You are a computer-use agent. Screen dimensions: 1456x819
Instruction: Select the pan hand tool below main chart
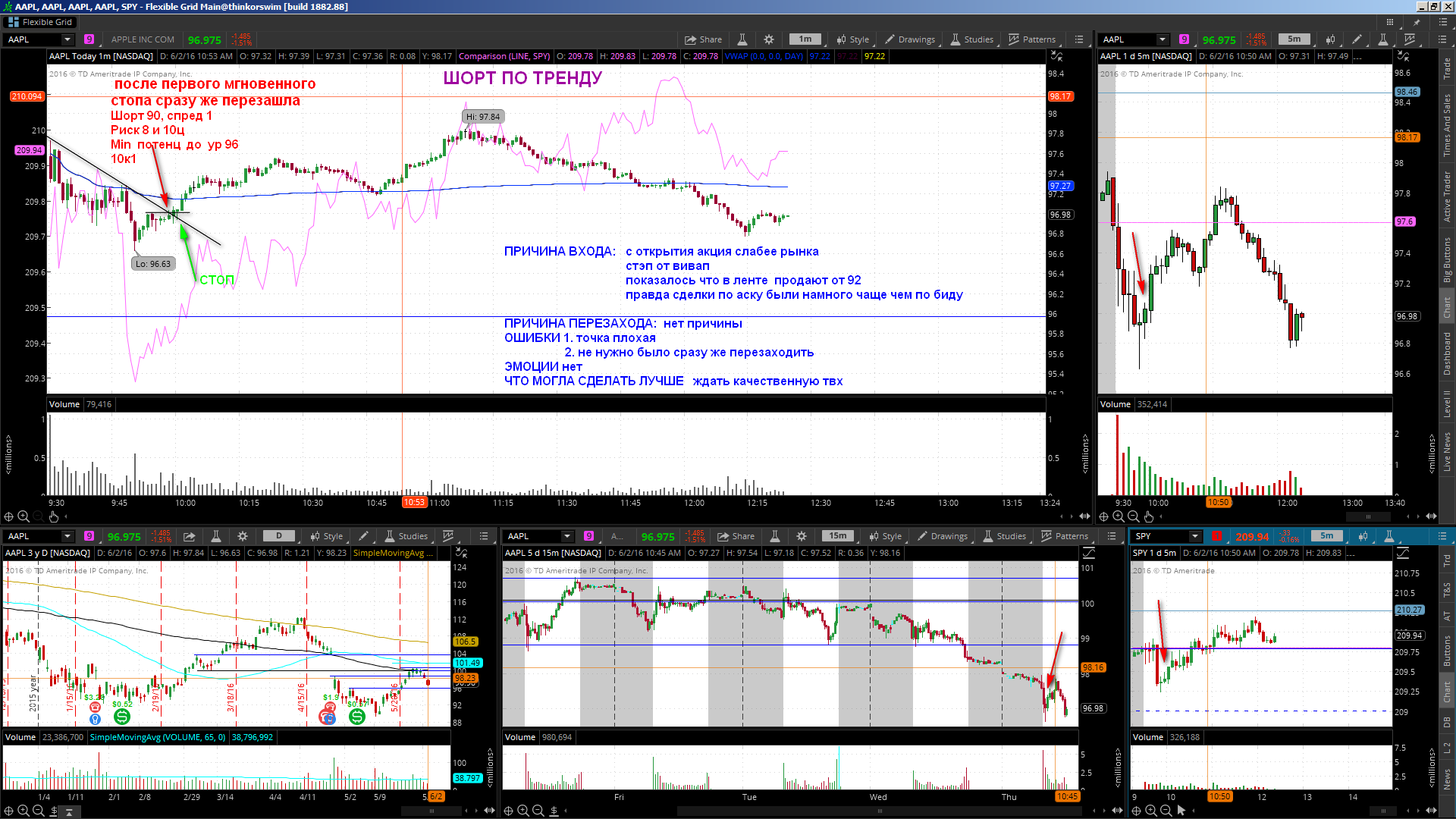click(x=54, y=516)
